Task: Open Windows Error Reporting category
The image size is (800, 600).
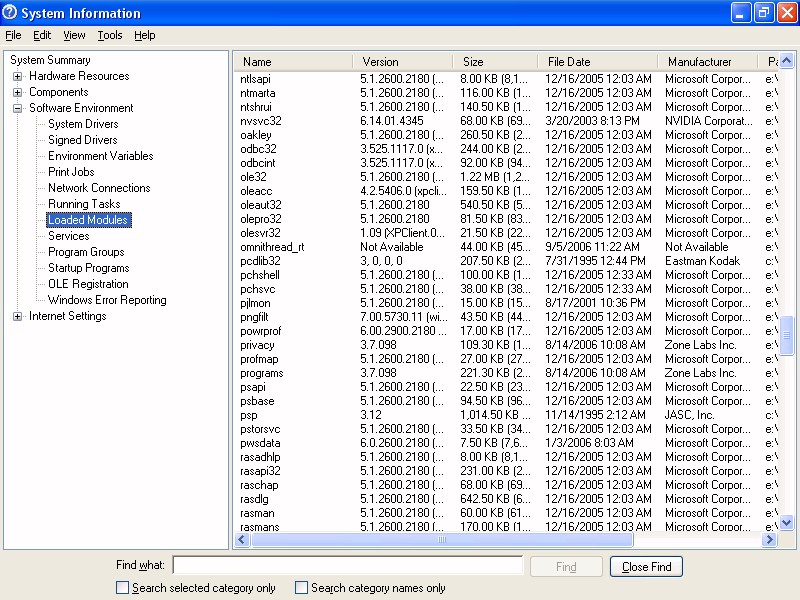Action: 107,300
